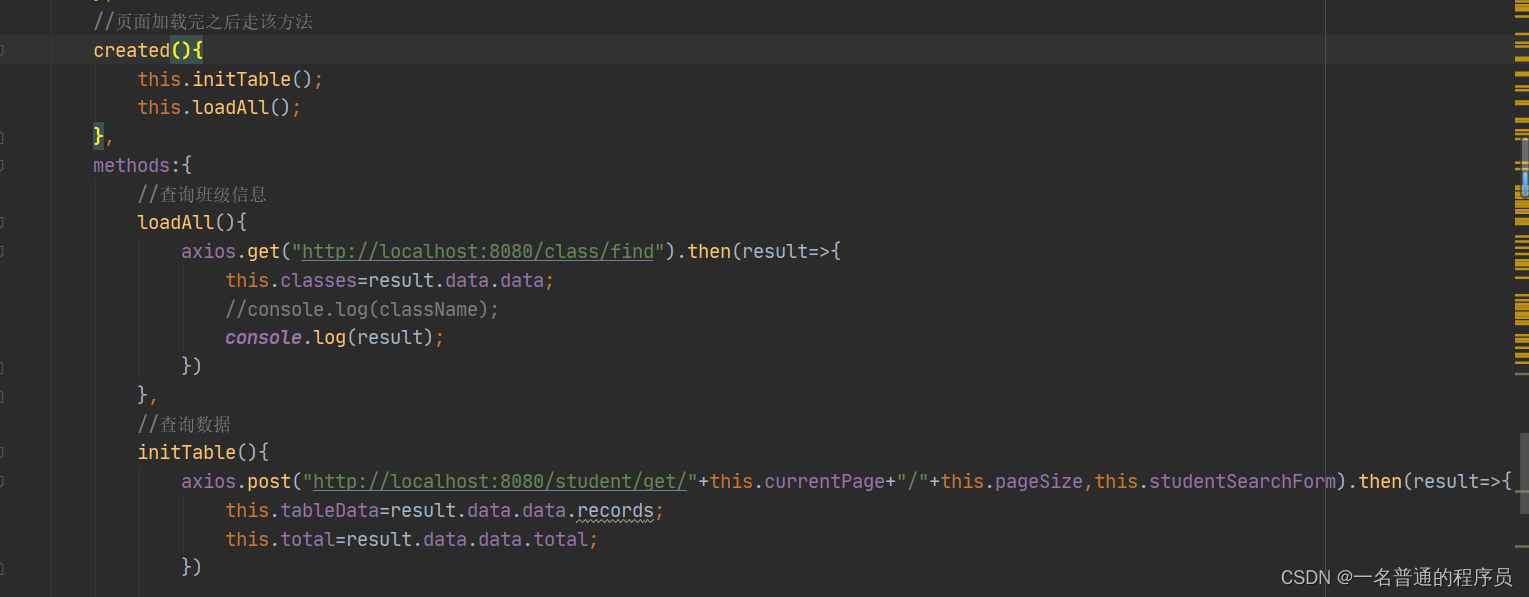The image size is (1529, 597).
Task: Click the CSDN @一名普通的程序员 text
Action: [1396, 577]
